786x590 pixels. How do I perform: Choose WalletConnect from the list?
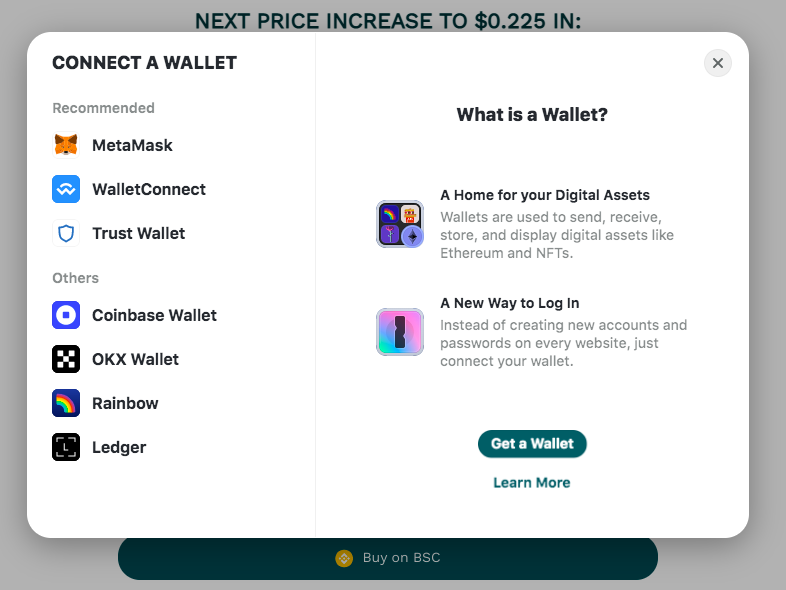click(149, 189)
